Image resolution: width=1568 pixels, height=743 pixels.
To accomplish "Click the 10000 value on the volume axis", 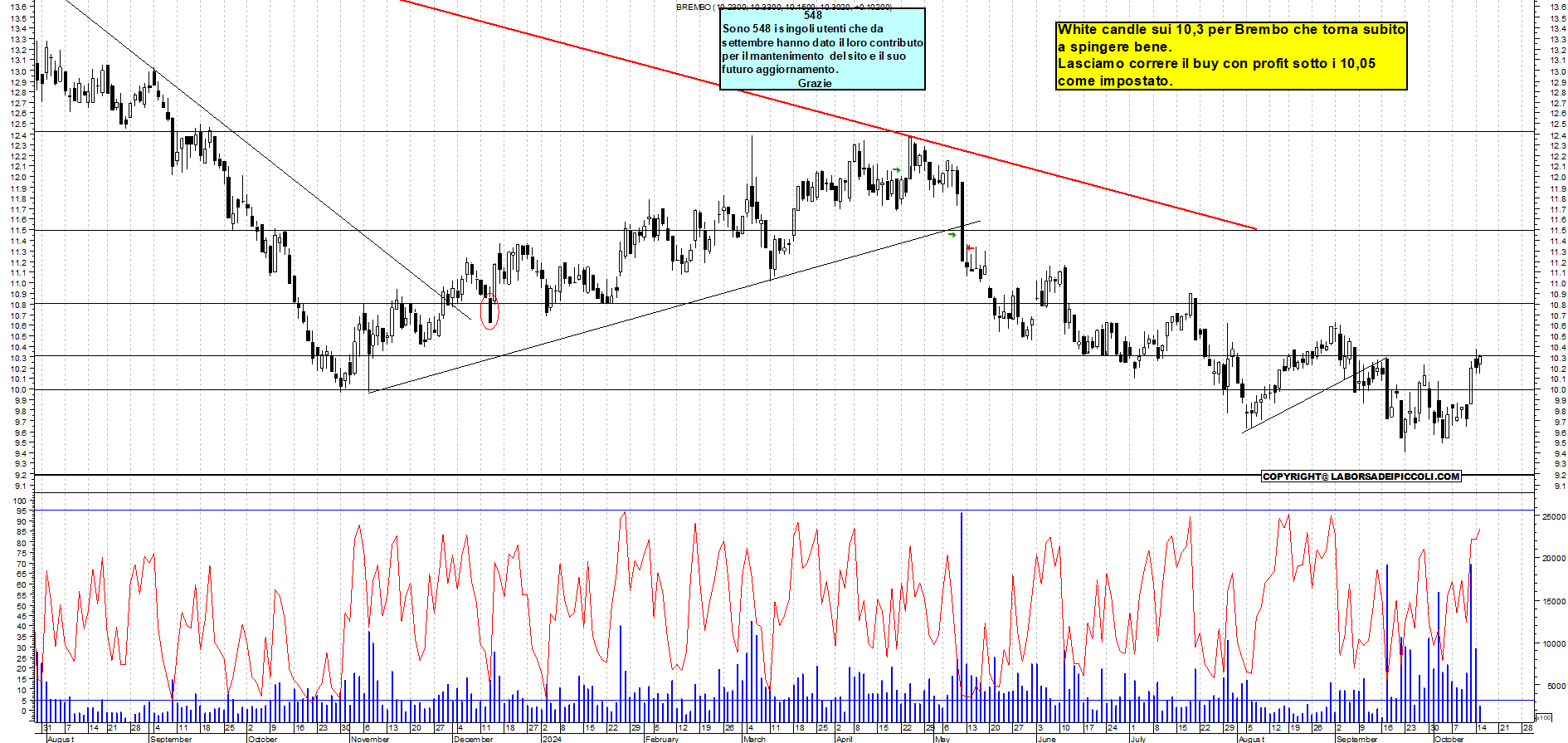I will coord(1553,644).
